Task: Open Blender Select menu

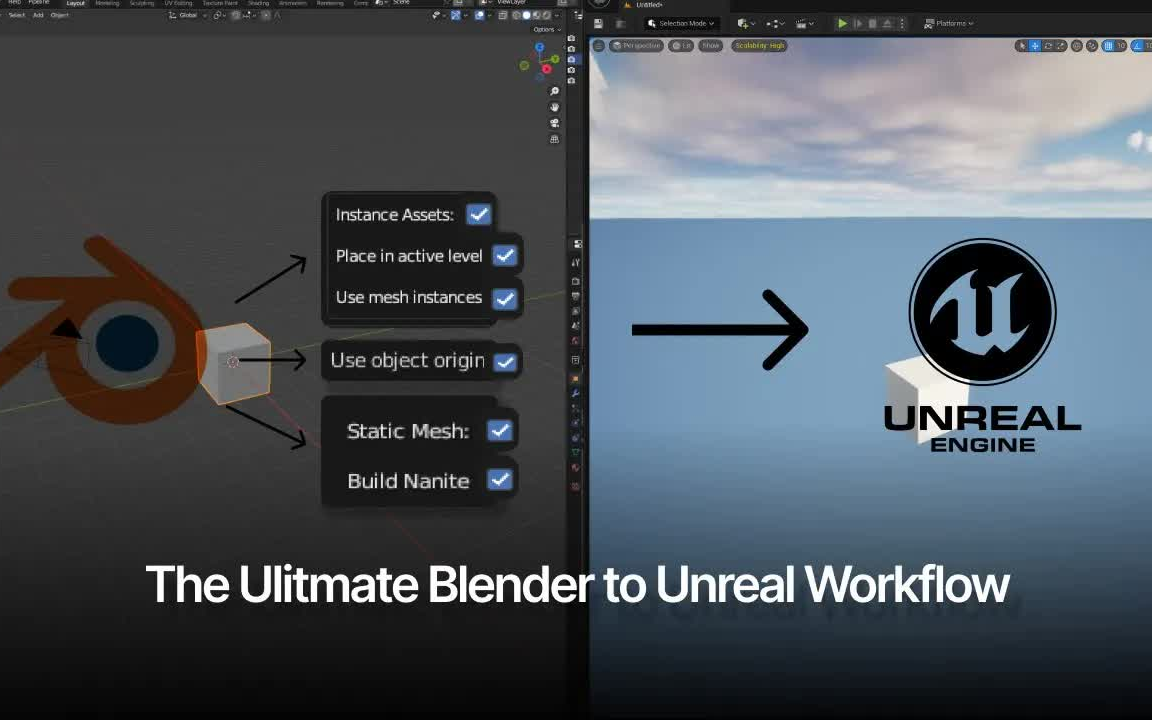Action: [16, 15]
